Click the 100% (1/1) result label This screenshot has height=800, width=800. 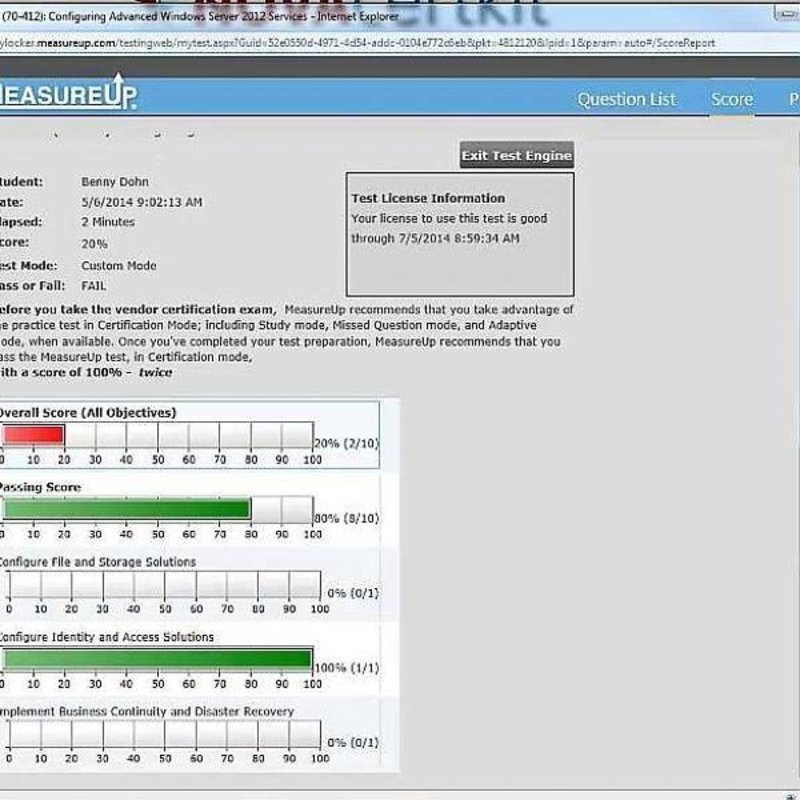pyautogui.click(x=347, y=668)
